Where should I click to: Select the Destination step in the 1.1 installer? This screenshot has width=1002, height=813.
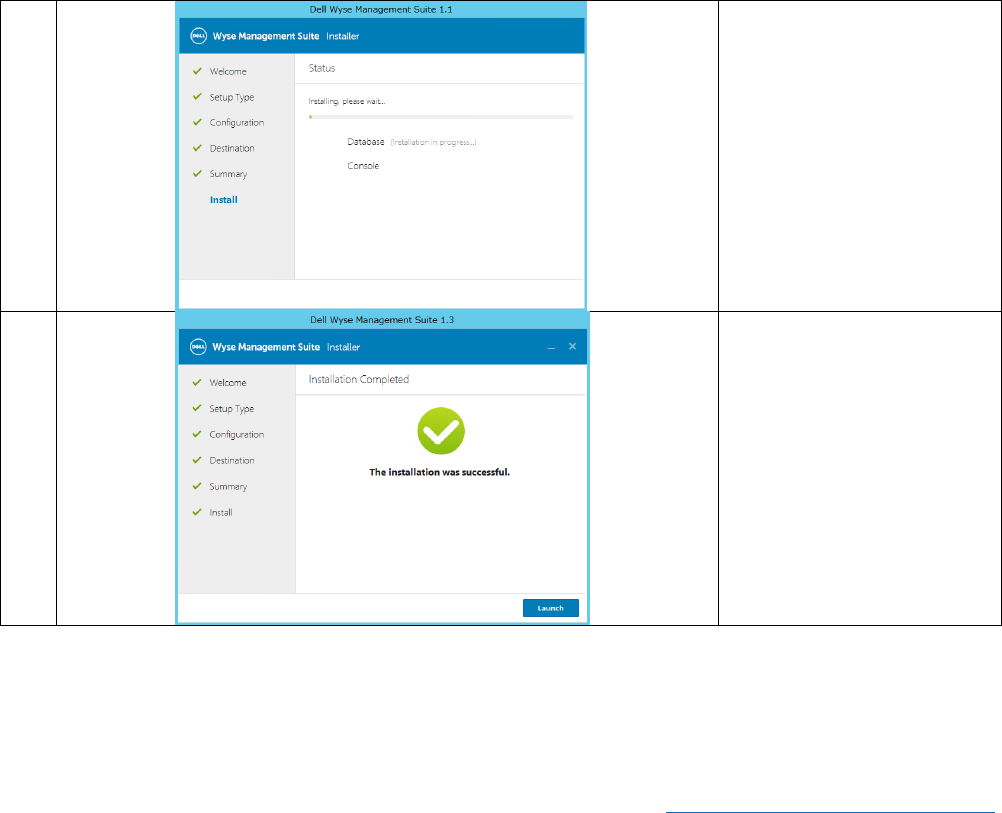pyautogui.click(x=232, y=148)
